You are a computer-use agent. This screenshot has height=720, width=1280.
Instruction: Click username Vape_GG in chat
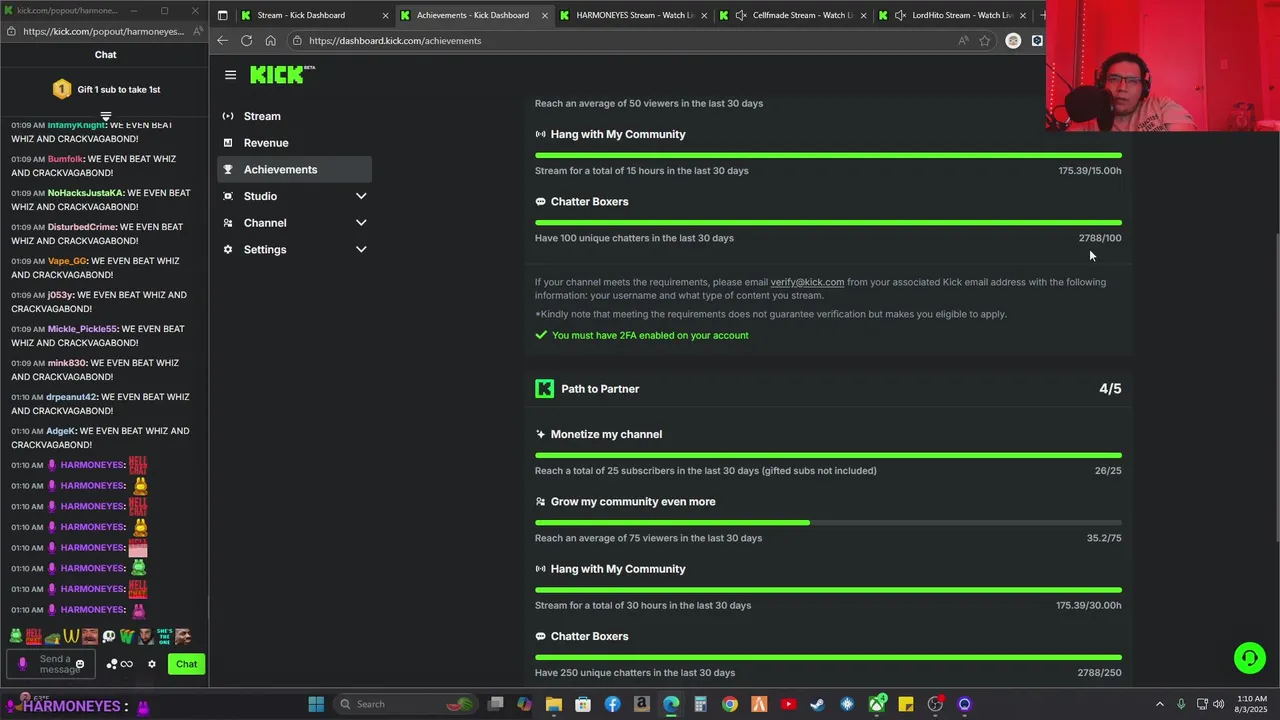click(67, 261)
